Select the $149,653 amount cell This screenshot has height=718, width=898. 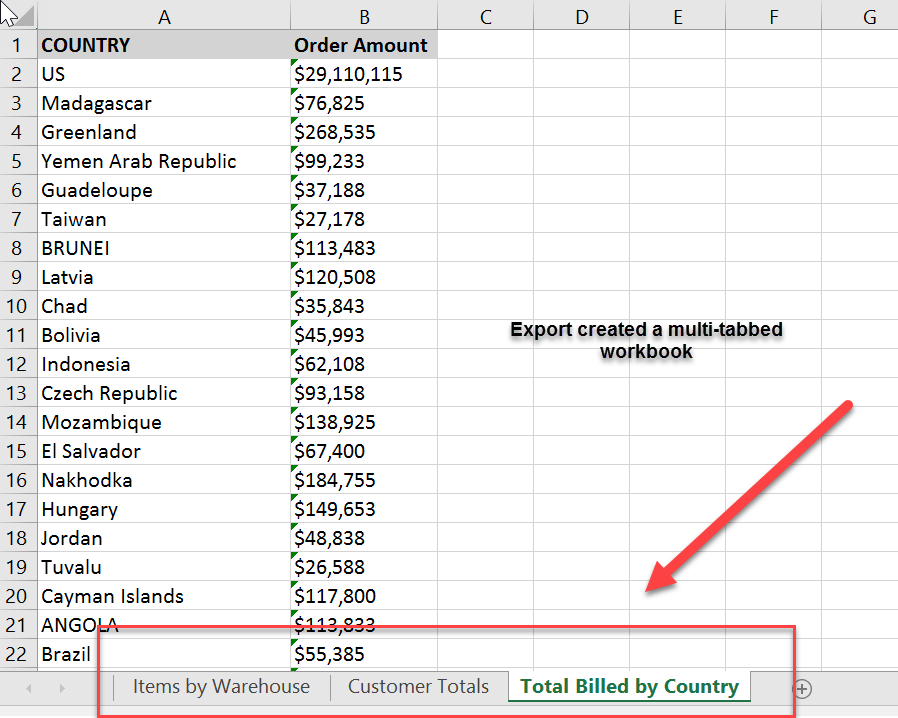pyautogui.click(x=364, y=509)
